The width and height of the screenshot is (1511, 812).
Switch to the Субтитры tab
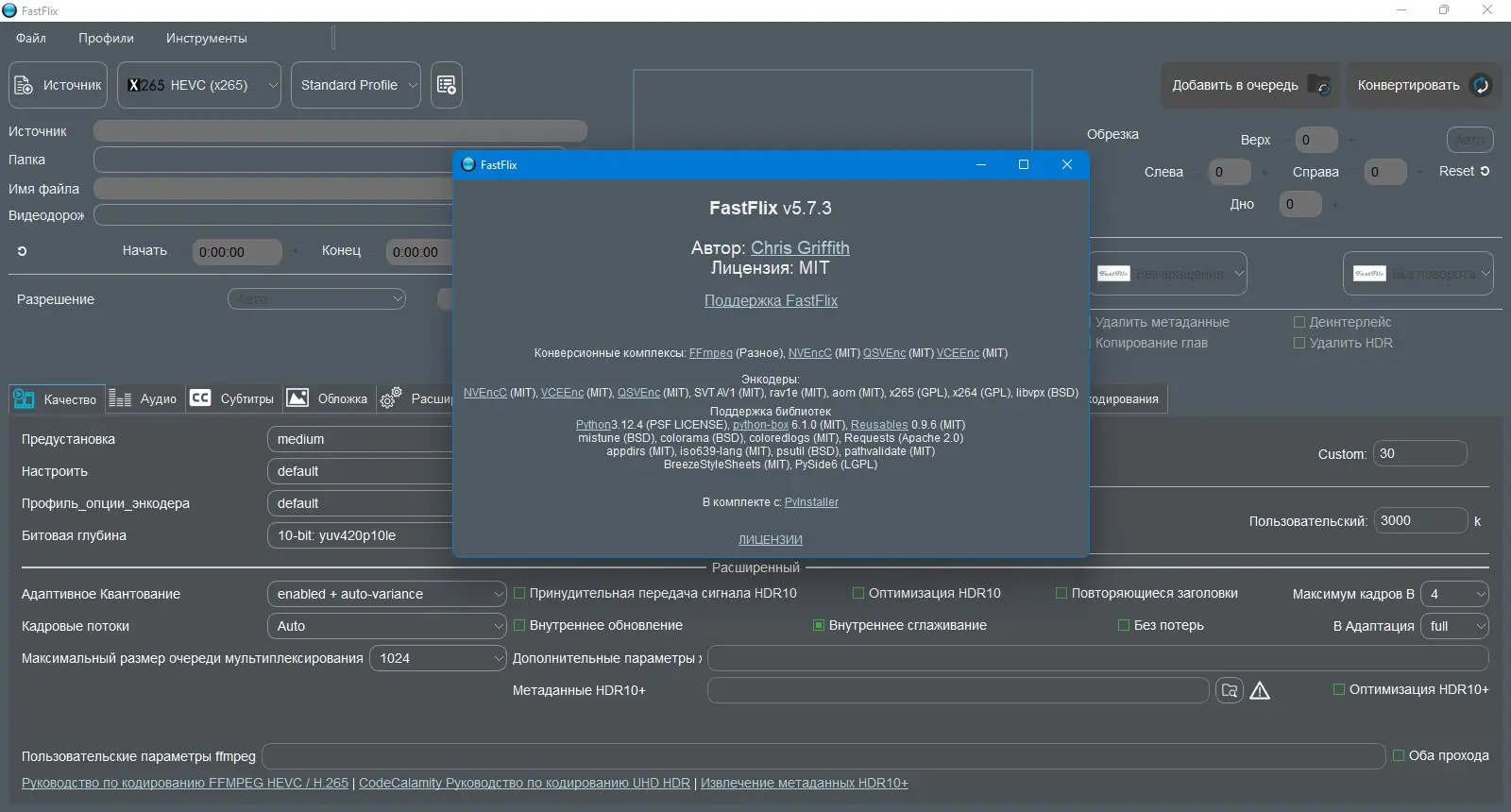click(232, 398)
